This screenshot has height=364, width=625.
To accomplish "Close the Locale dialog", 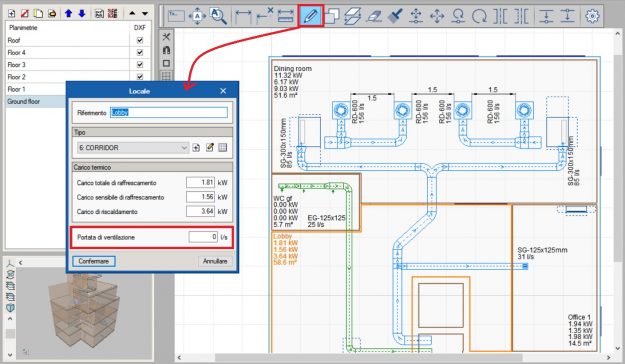I will (223, 91).
